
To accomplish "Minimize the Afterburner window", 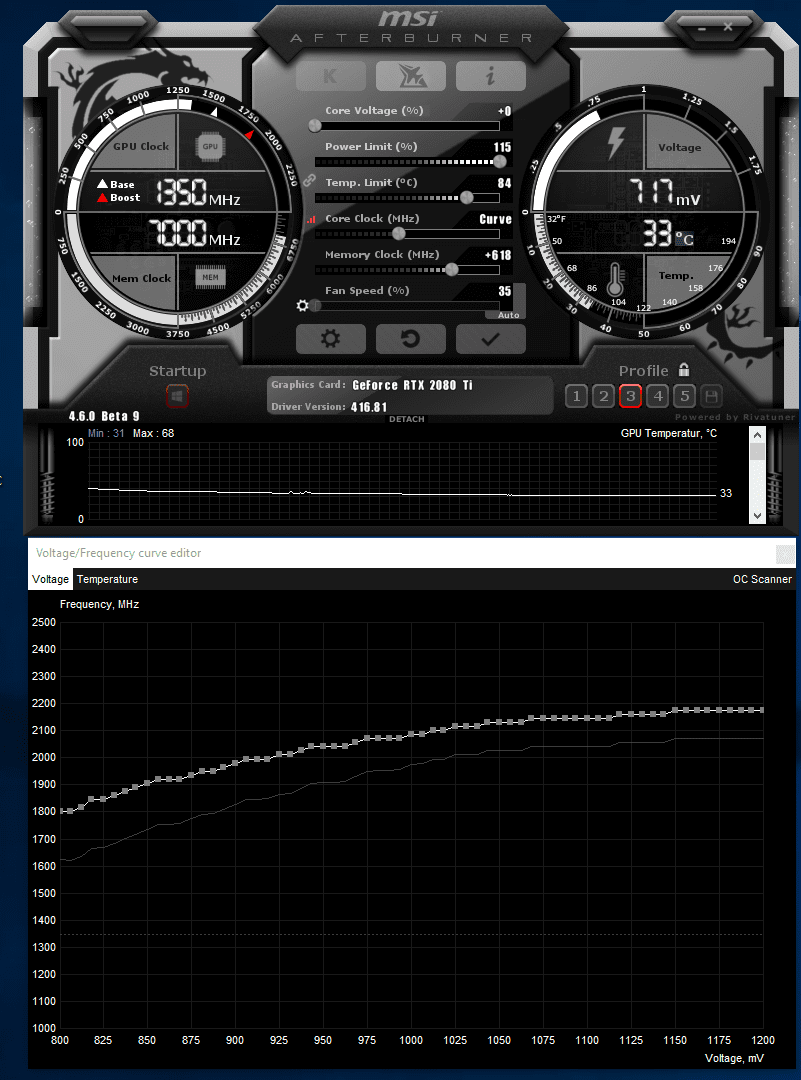I will (701, 28).
